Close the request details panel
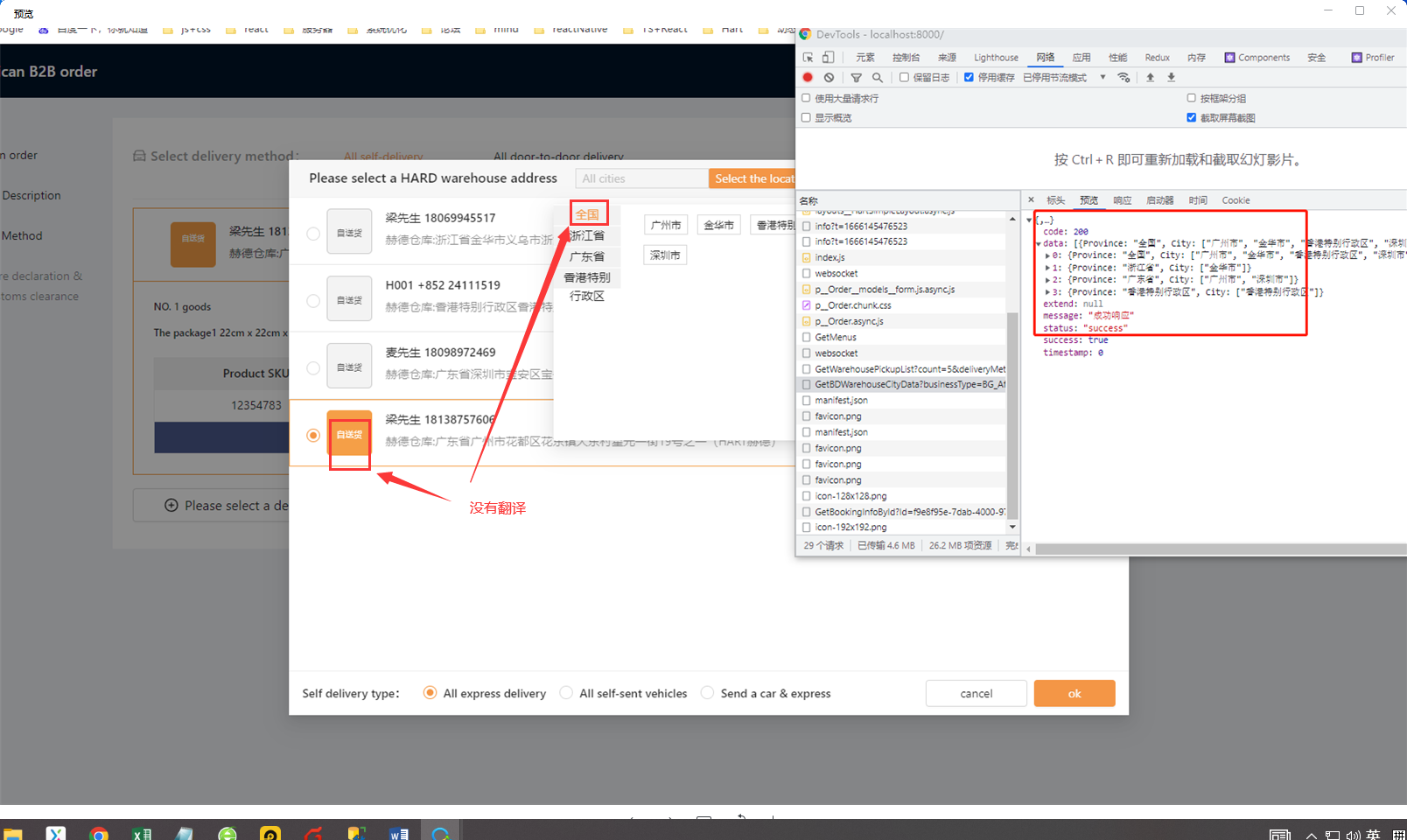Image resolution: width=1407 pixels, height=840 pixels. (x=1031, y=200)
